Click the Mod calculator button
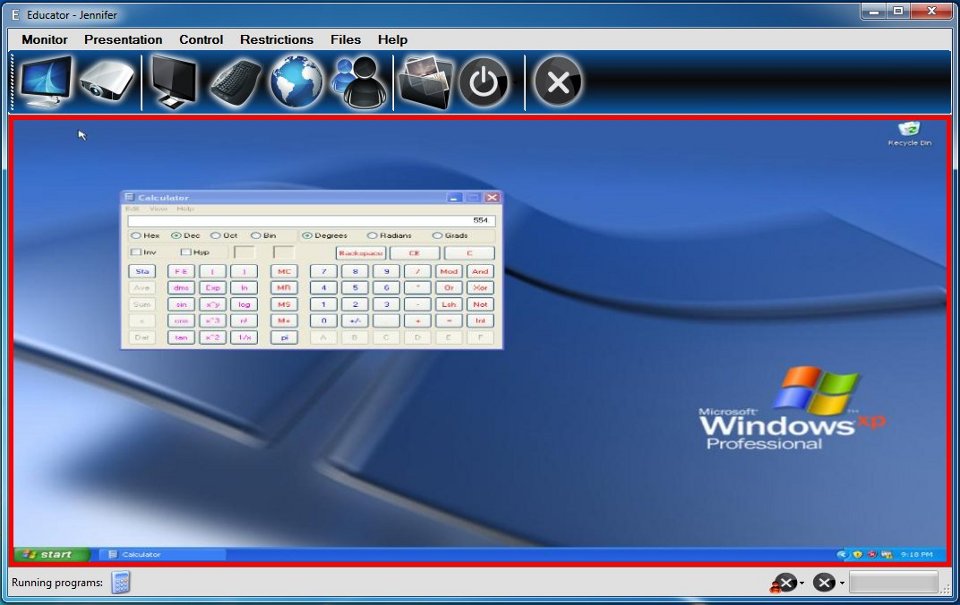960x605 pixels. [x=449, y=271]
